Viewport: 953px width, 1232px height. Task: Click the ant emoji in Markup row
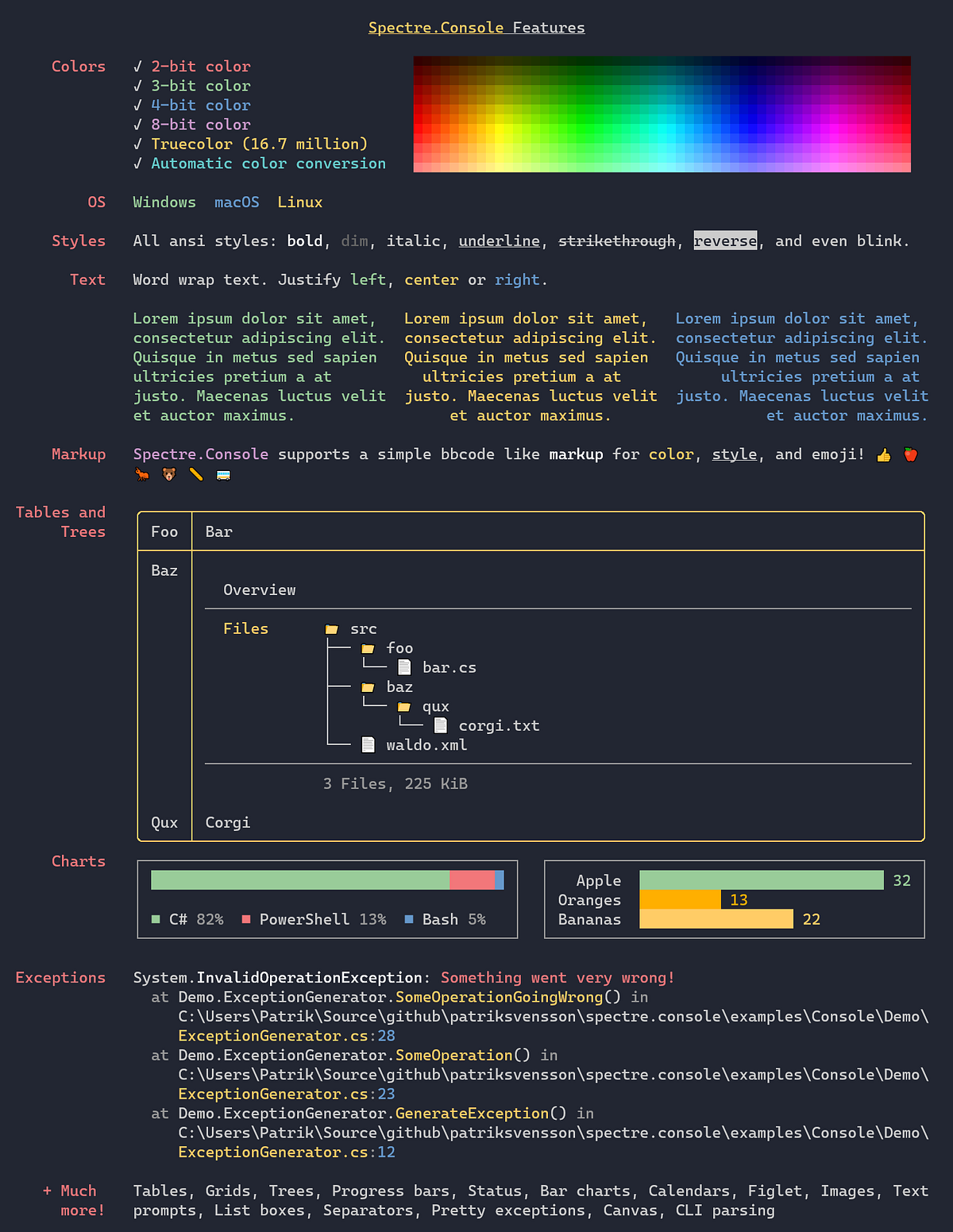tap(142, 473)
